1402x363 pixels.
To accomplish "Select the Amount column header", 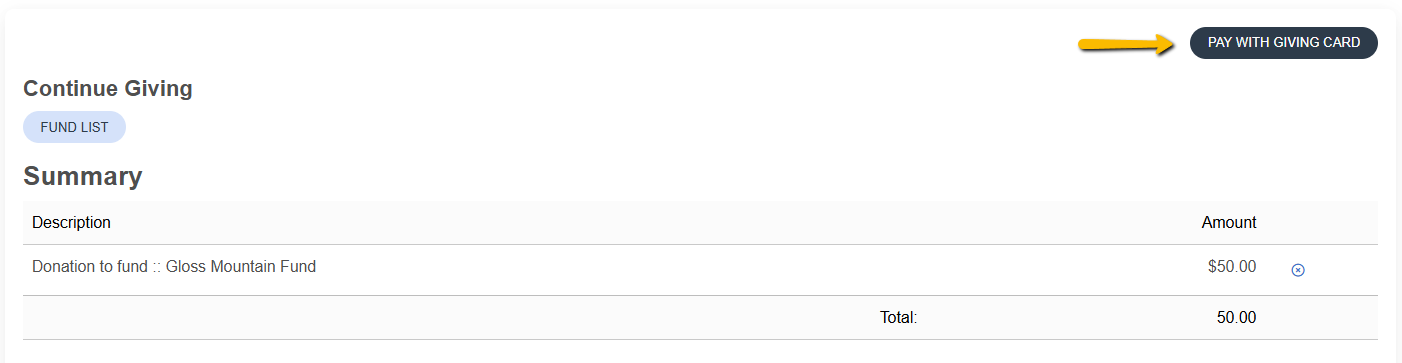I will [x=1229, y=222].
